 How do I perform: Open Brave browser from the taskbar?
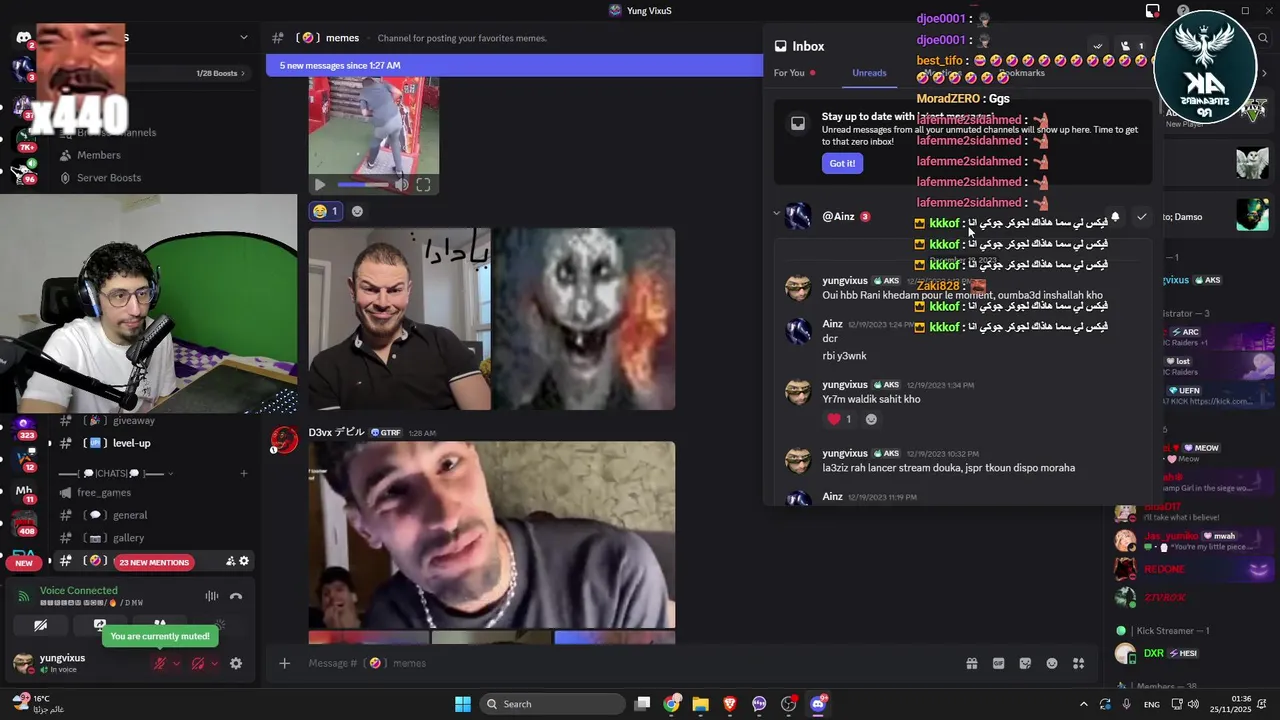730,704
